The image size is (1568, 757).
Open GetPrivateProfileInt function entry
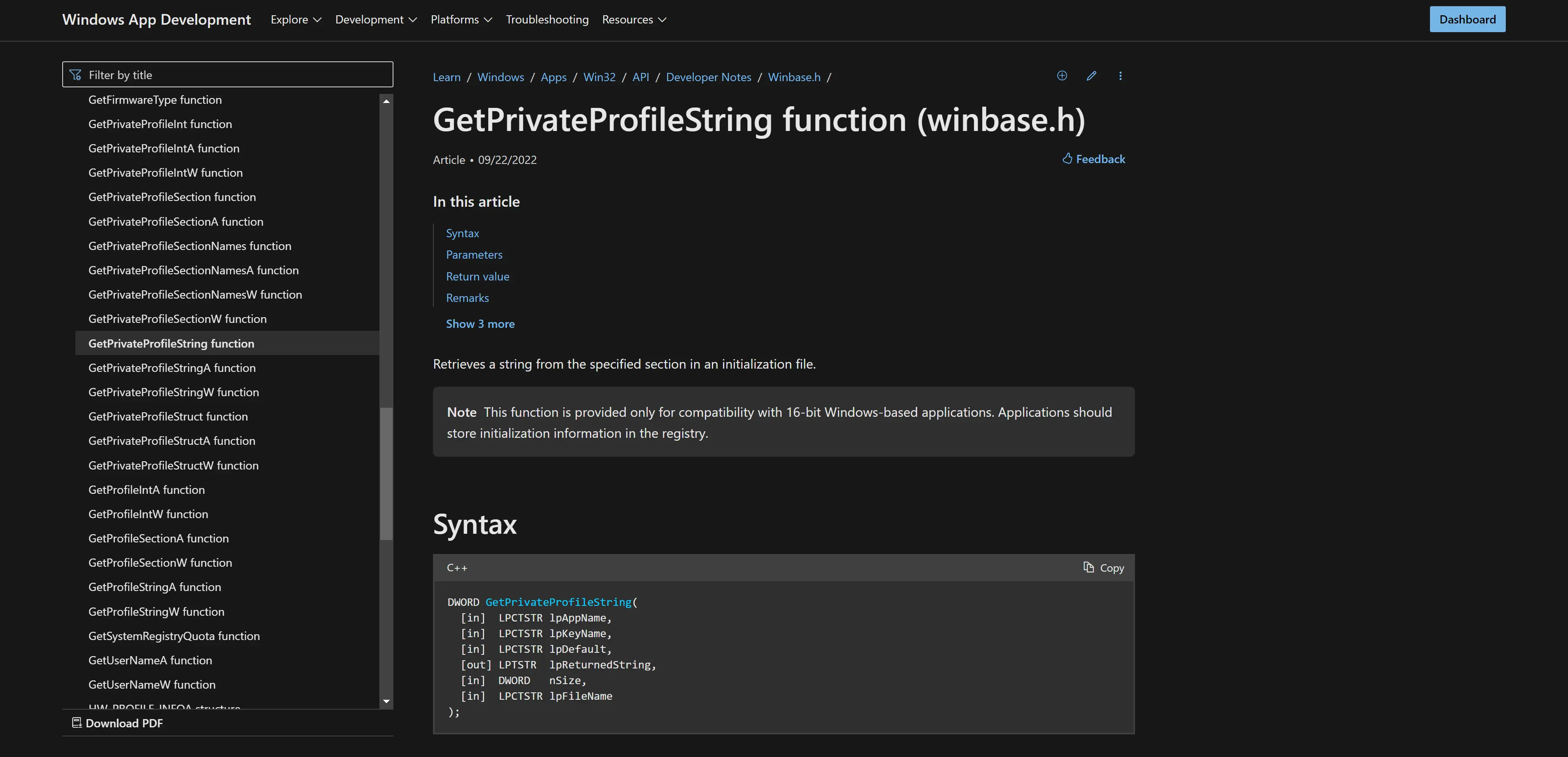click(159, 124)
